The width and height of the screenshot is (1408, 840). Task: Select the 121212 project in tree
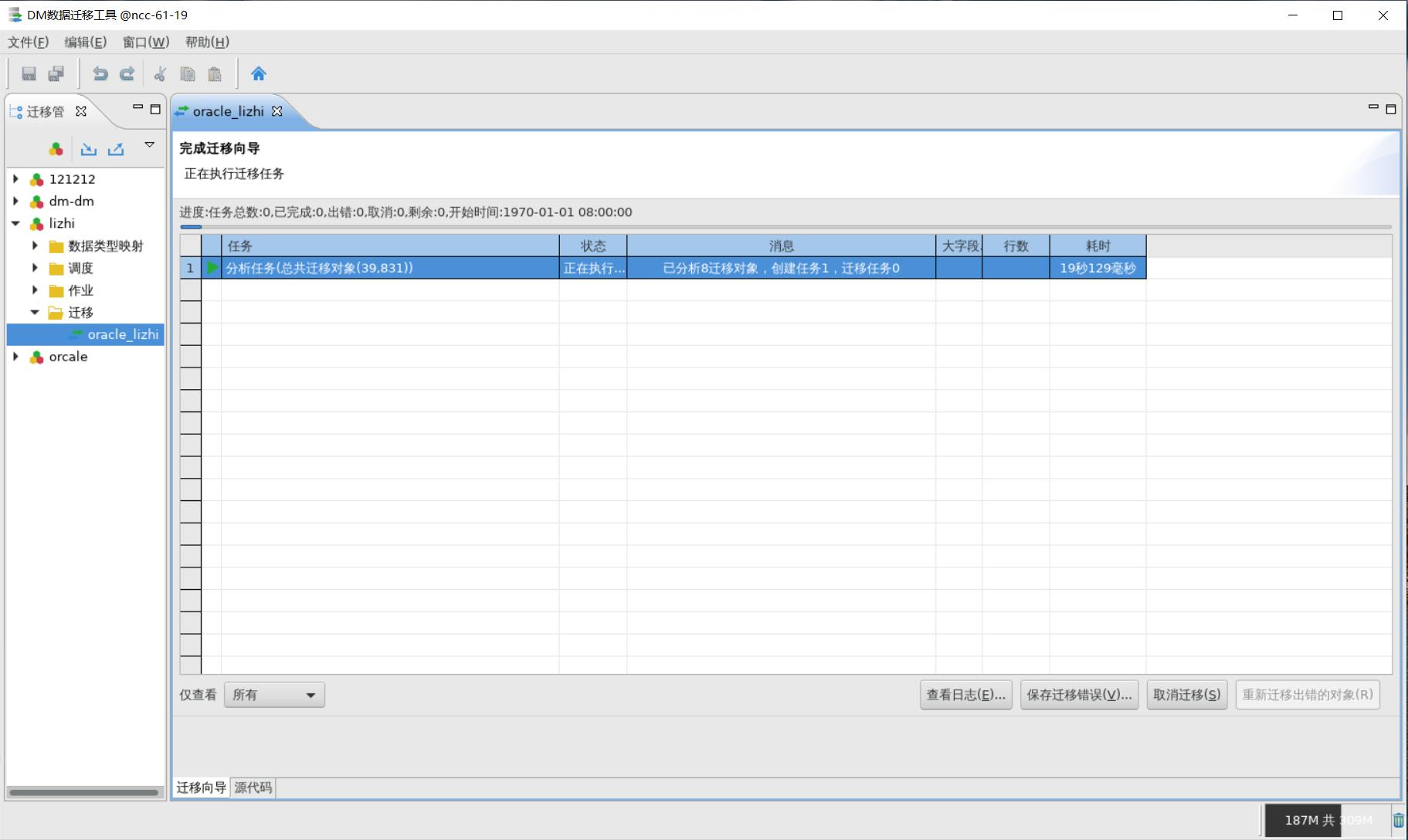click(x=72, y=179)
